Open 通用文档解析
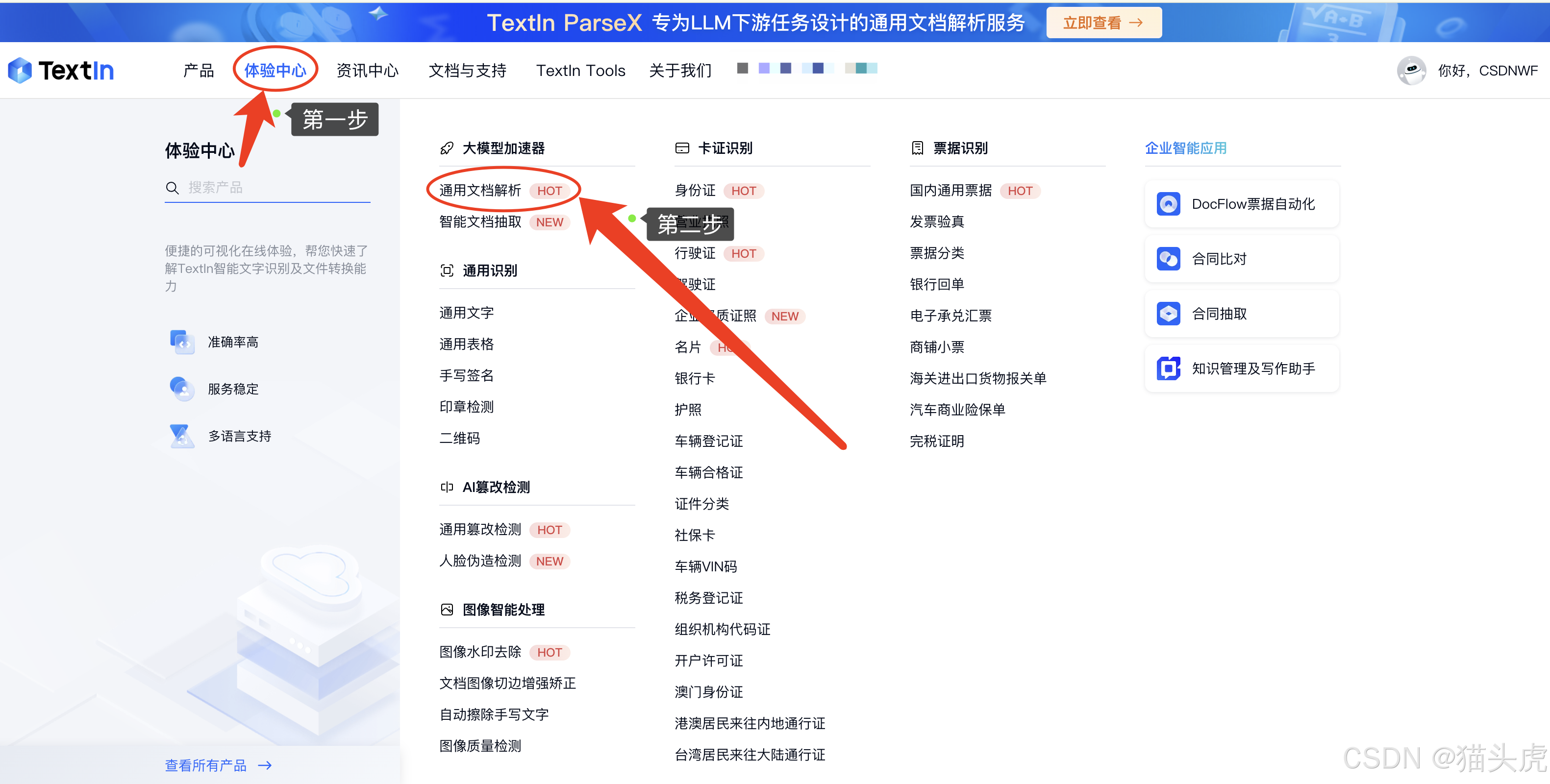This screenshot has width=1550, height=784. [x=480, y=191]
